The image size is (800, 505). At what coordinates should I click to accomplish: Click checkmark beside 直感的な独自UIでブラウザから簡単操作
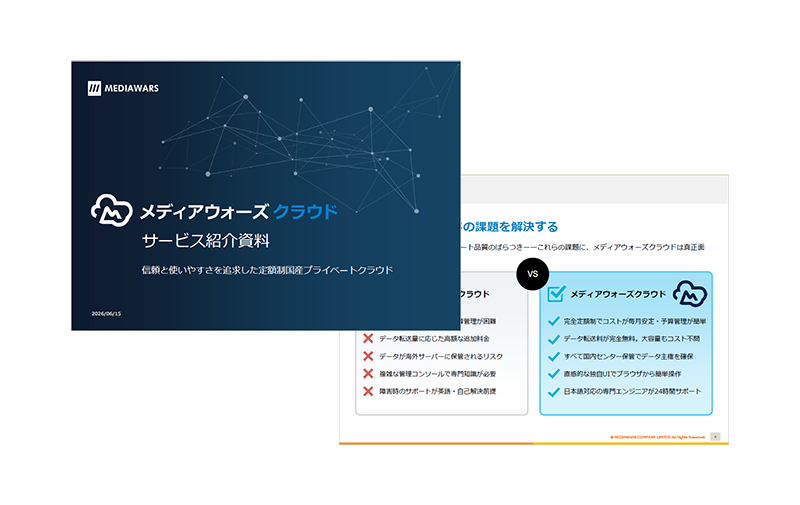click(554, 374)
